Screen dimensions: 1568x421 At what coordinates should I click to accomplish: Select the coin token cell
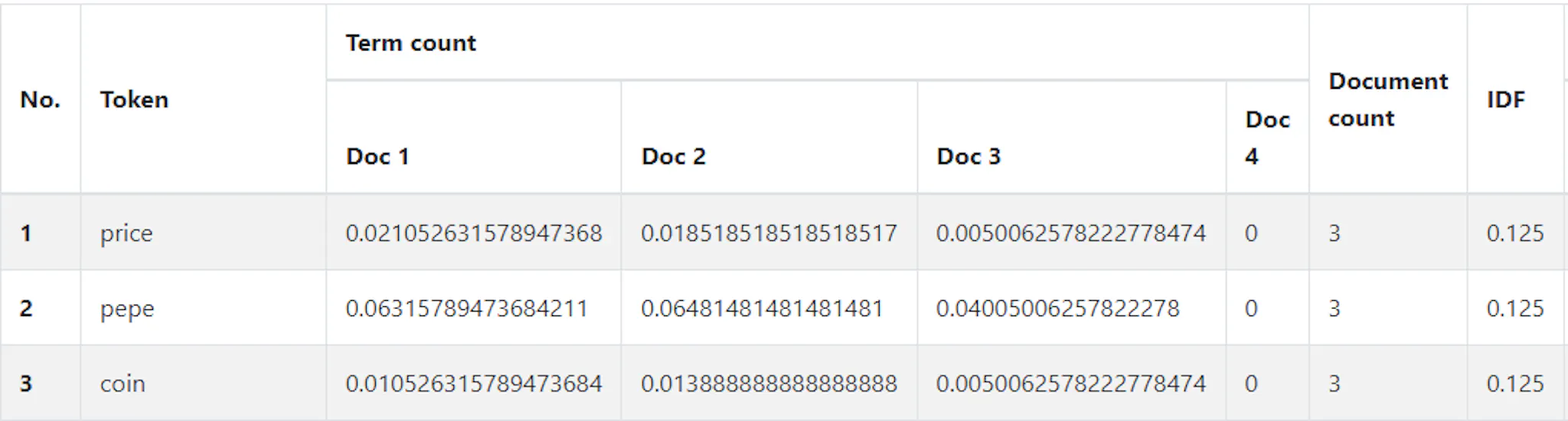pyautogui.click(x=122, y=383)
